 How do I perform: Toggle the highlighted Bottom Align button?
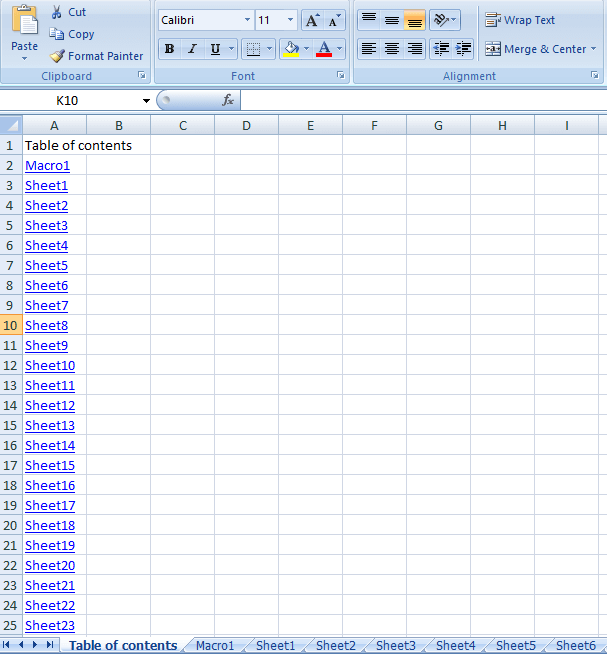coord(414,20)
